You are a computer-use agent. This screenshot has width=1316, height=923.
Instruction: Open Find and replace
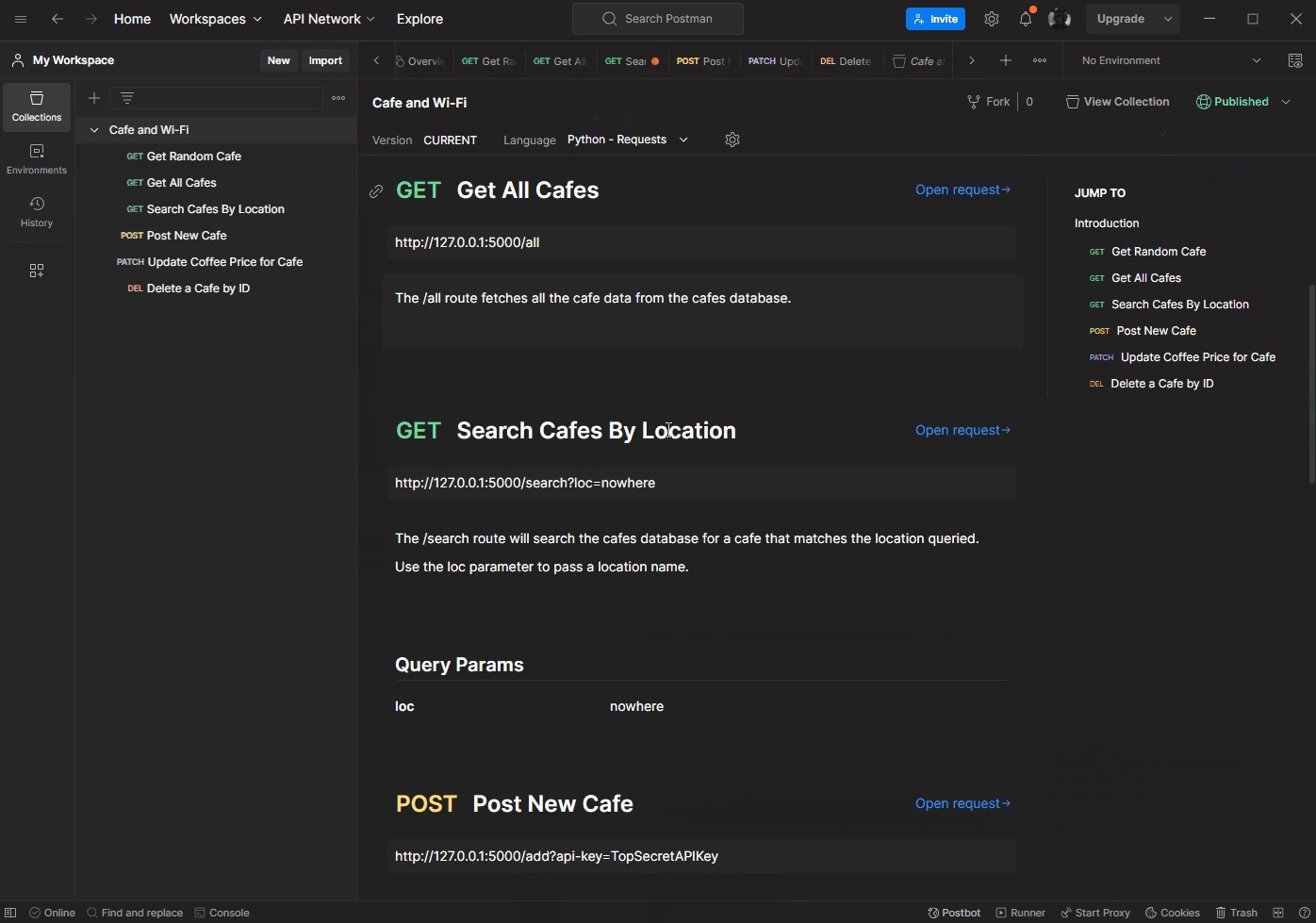coord(135,913)
